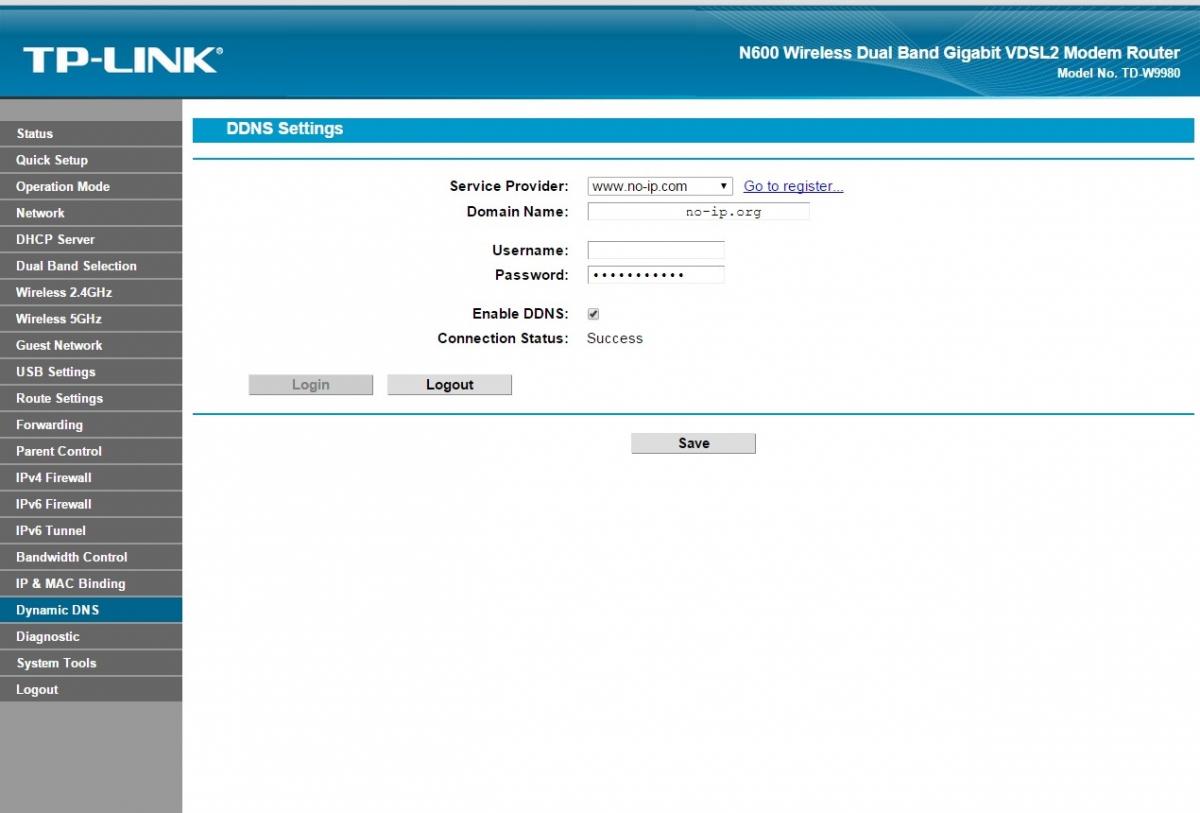Select Dual Band Selection menu item
The image size is (1200, 813).
[91, 266]
